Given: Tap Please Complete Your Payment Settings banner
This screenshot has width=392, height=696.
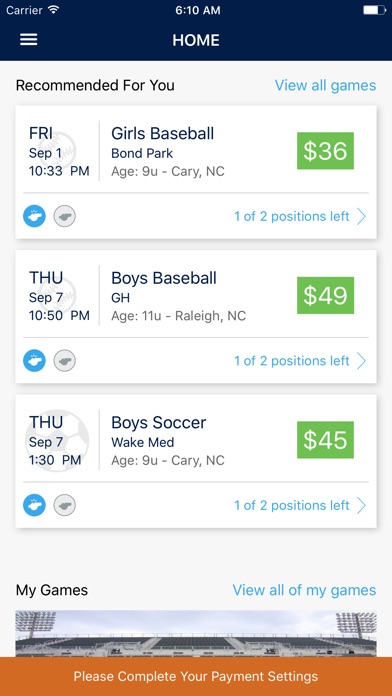Looking at the screenshot, I should pos(196,676).
